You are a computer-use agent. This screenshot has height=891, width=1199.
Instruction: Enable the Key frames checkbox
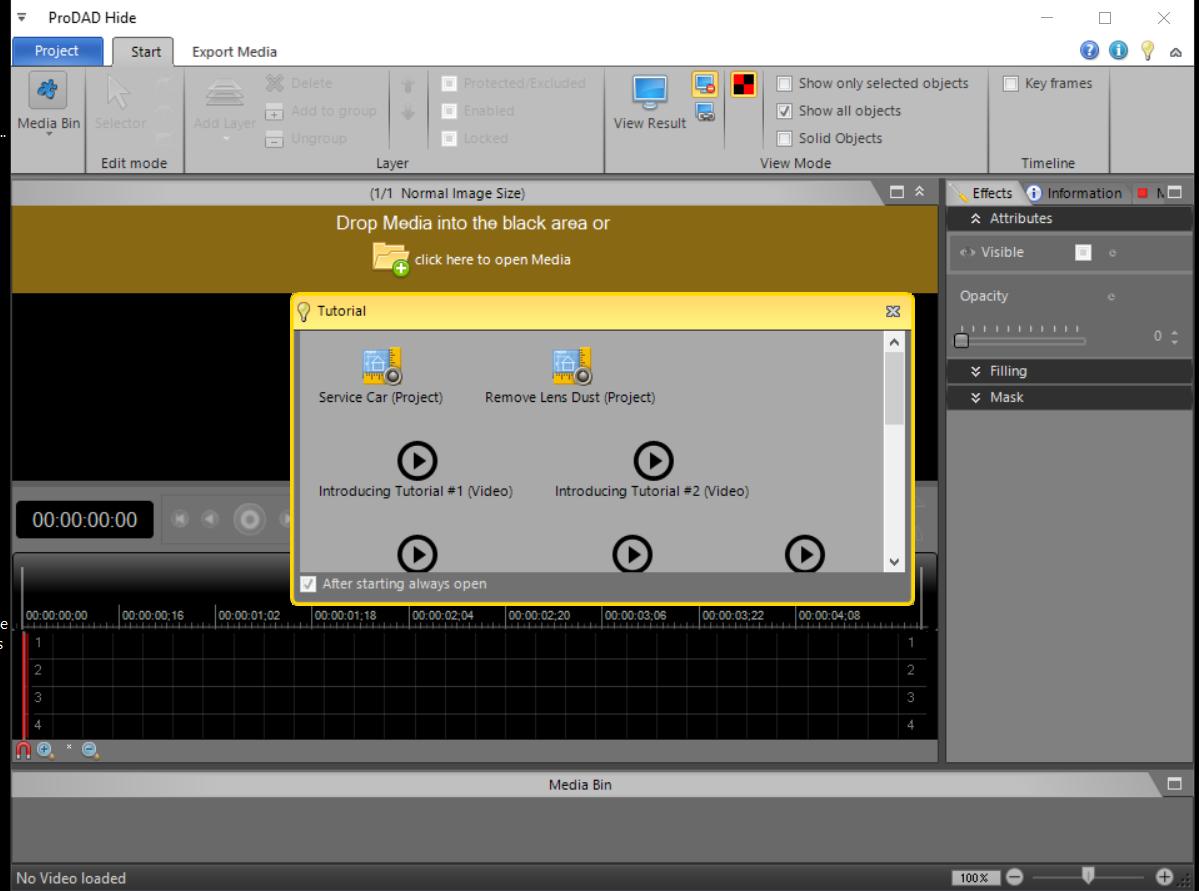click(x=1010, y=83)
